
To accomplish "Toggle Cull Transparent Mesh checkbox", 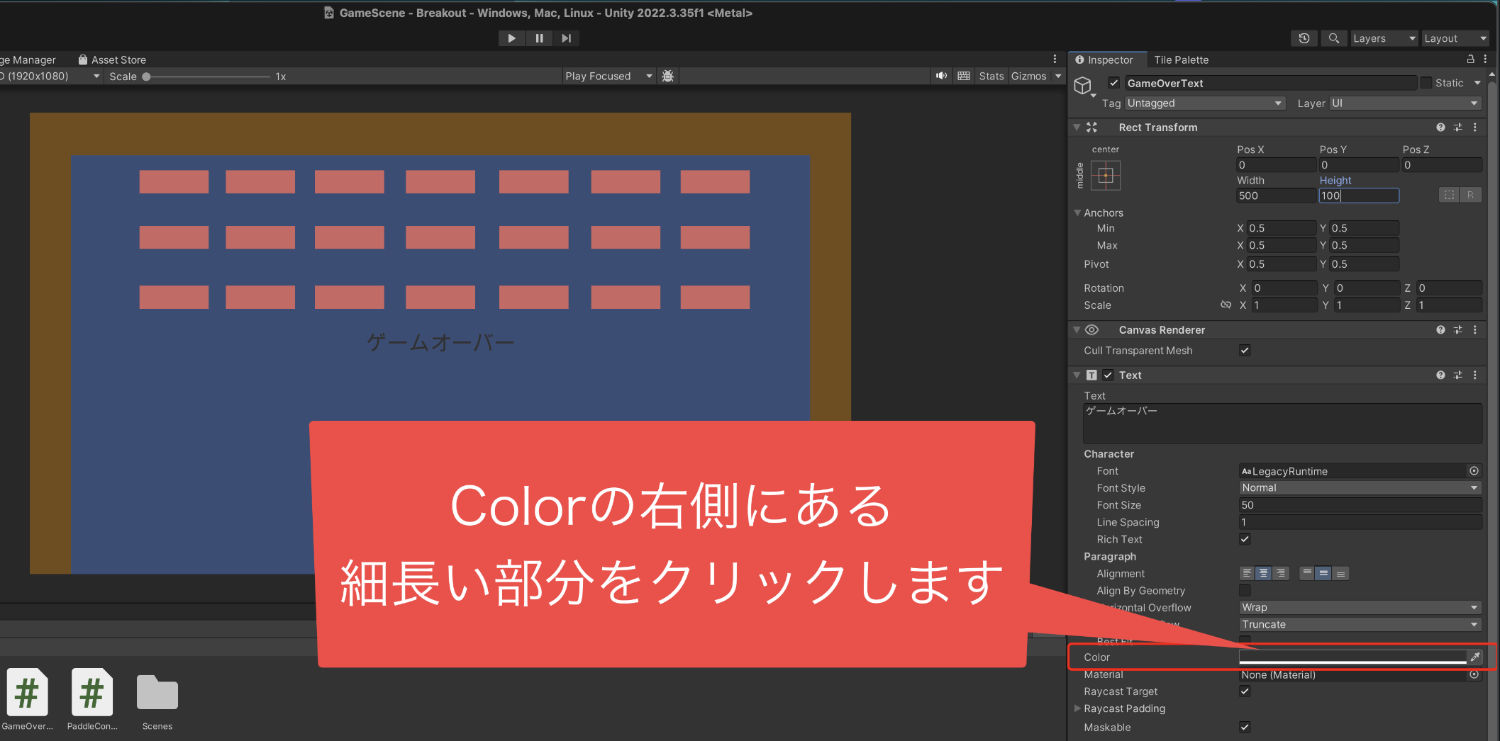I will pos(1245,350).
